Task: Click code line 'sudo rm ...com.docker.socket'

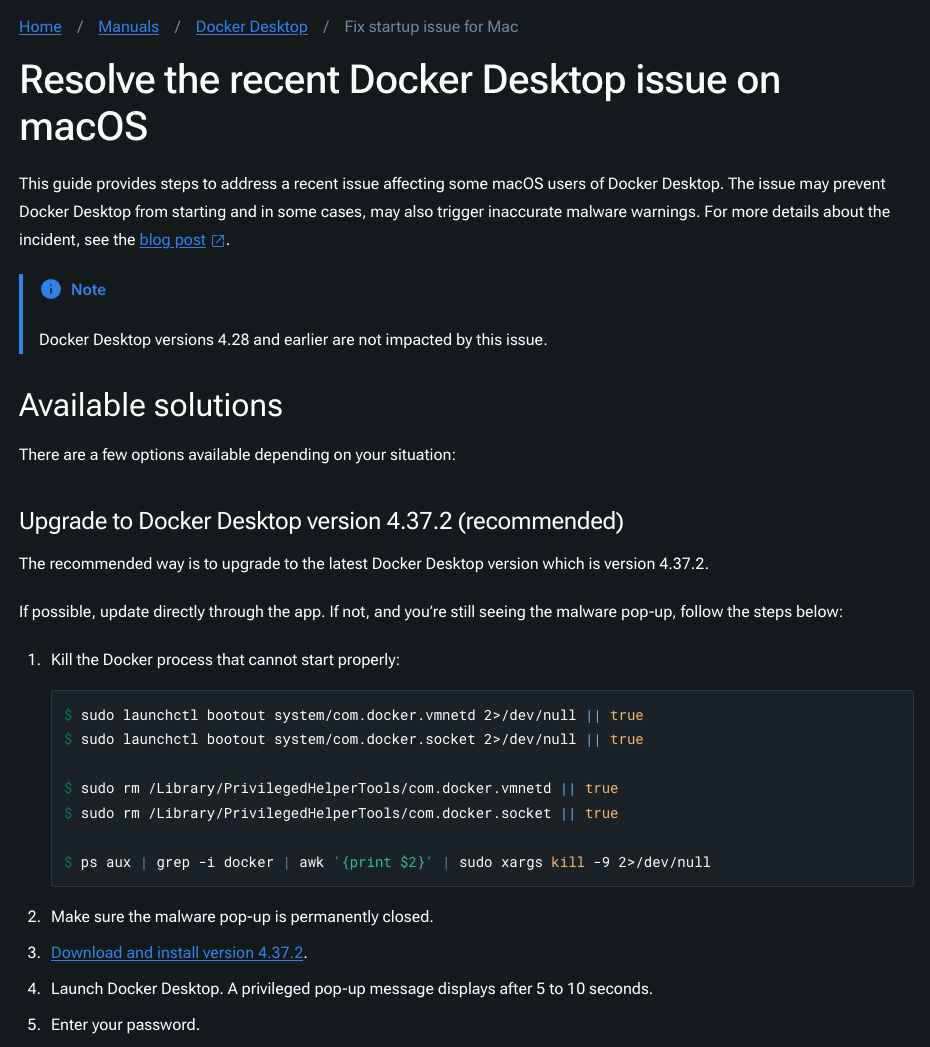Action: click(341, 813)
